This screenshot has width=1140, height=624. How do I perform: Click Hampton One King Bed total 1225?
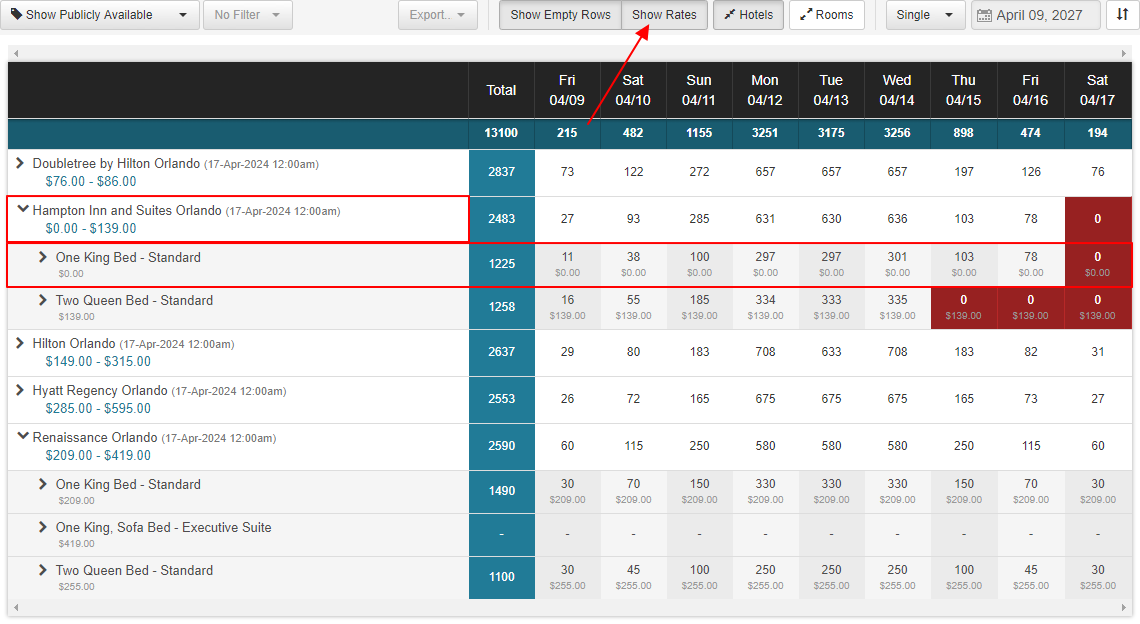point(502,264)
